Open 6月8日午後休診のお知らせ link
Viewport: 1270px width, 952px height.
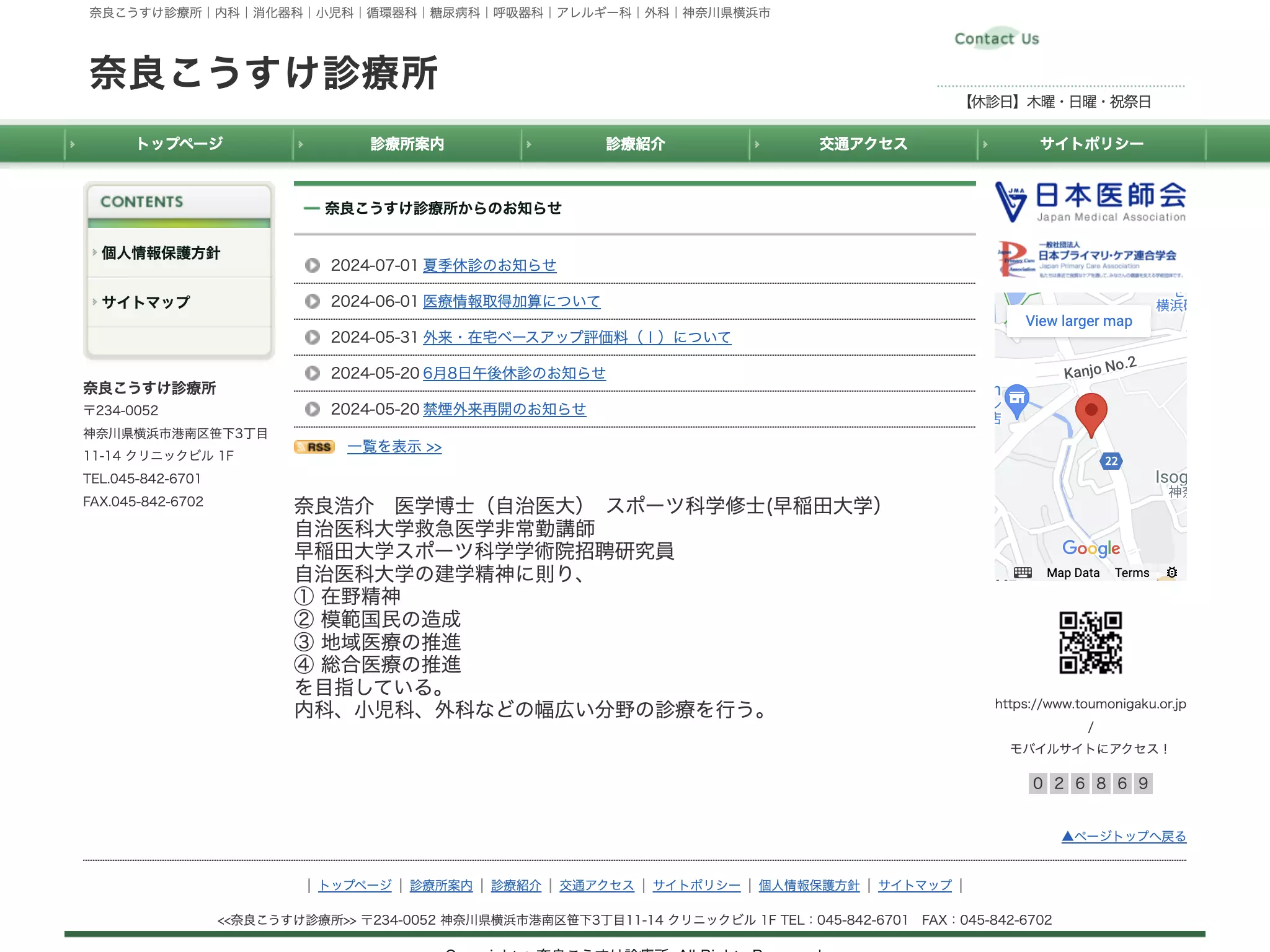point(514,373)
